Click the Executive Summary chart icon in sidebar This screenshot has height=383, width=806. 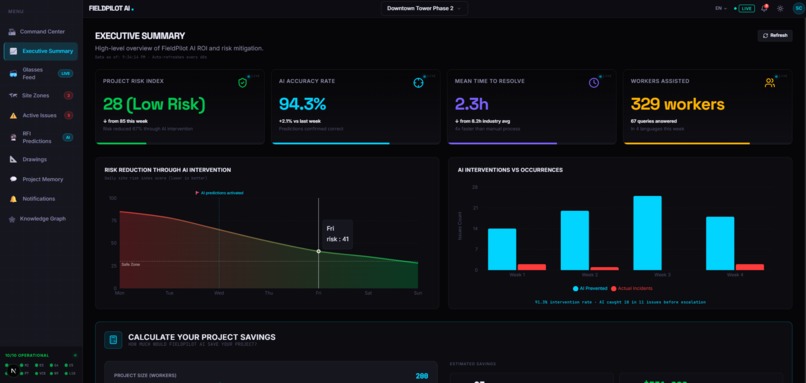13,51
